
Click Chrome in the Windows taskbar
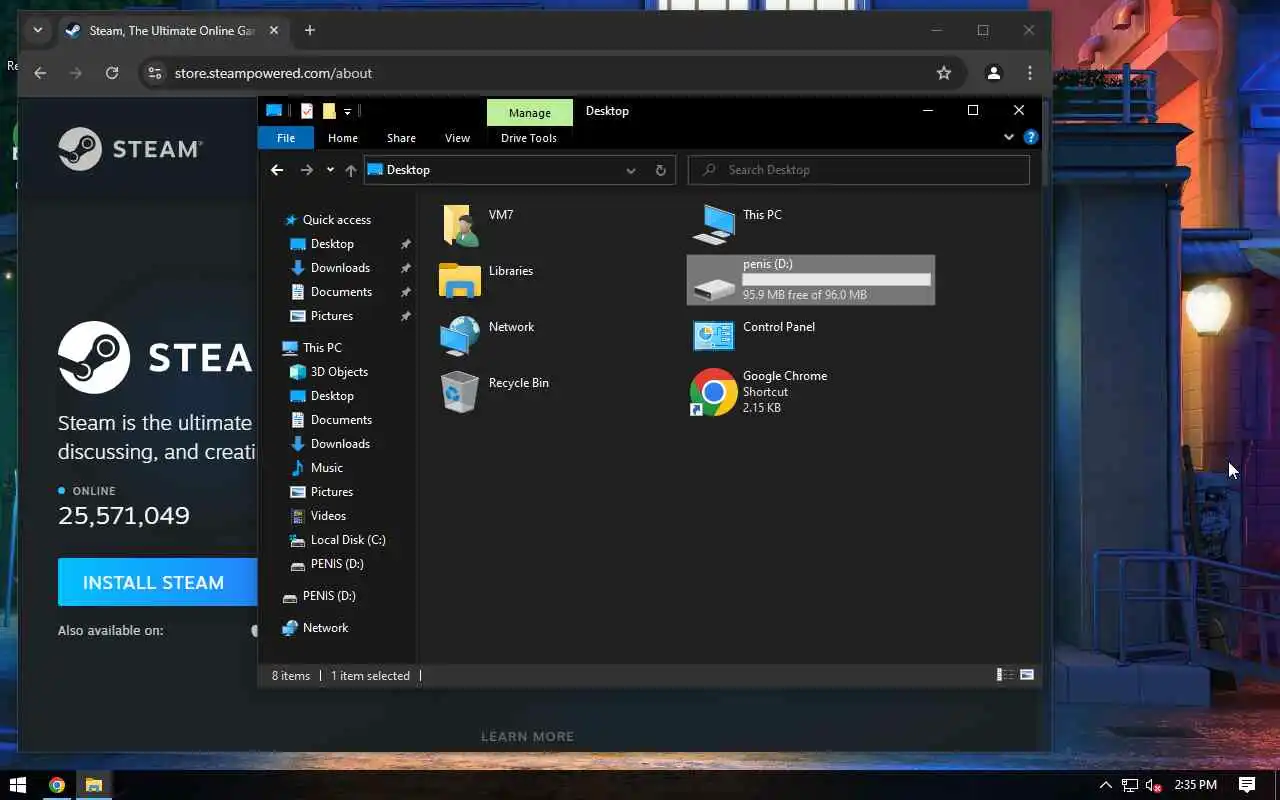(57, 785)
